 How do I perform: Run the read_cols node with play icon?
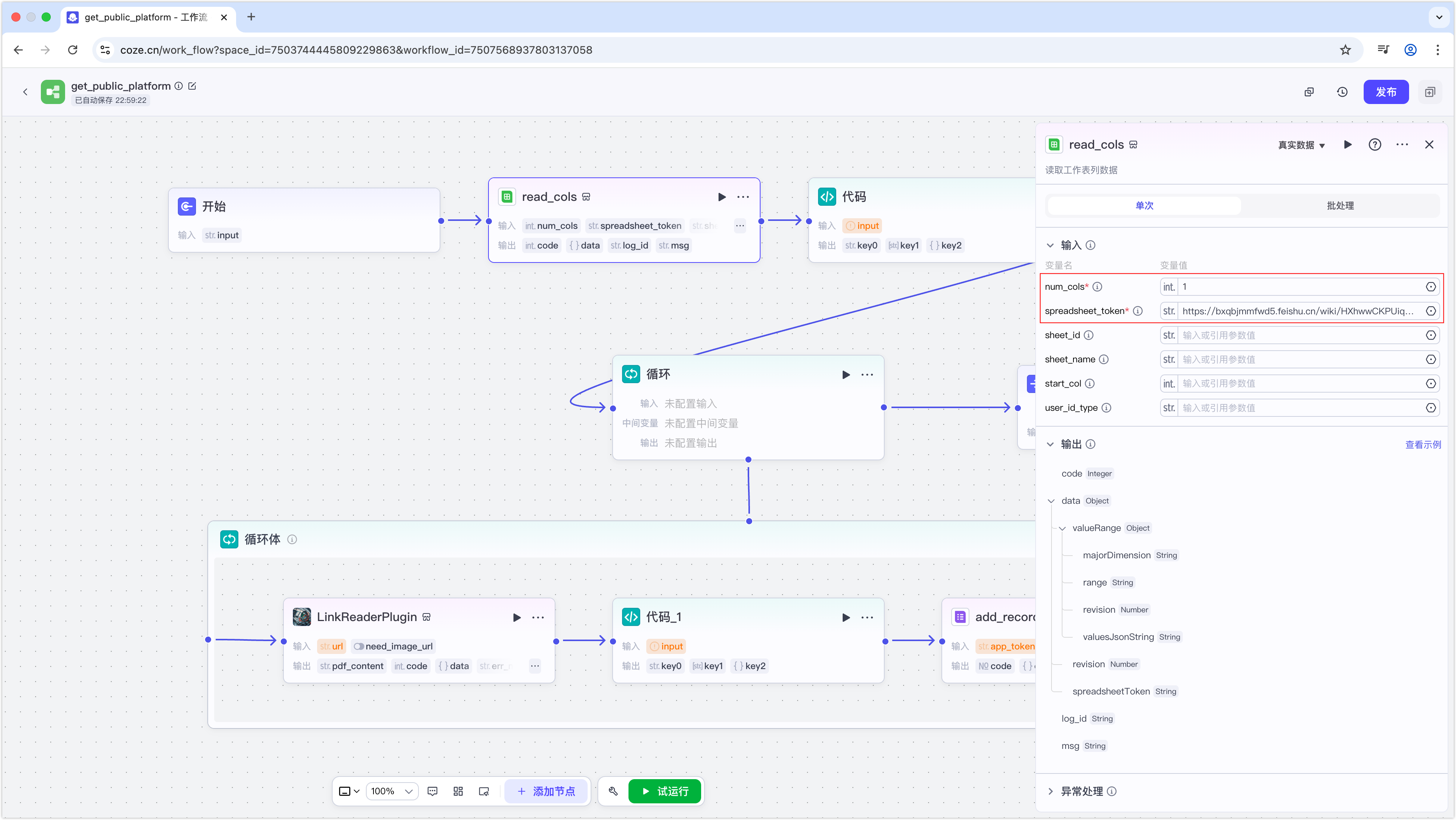point(722,197)
